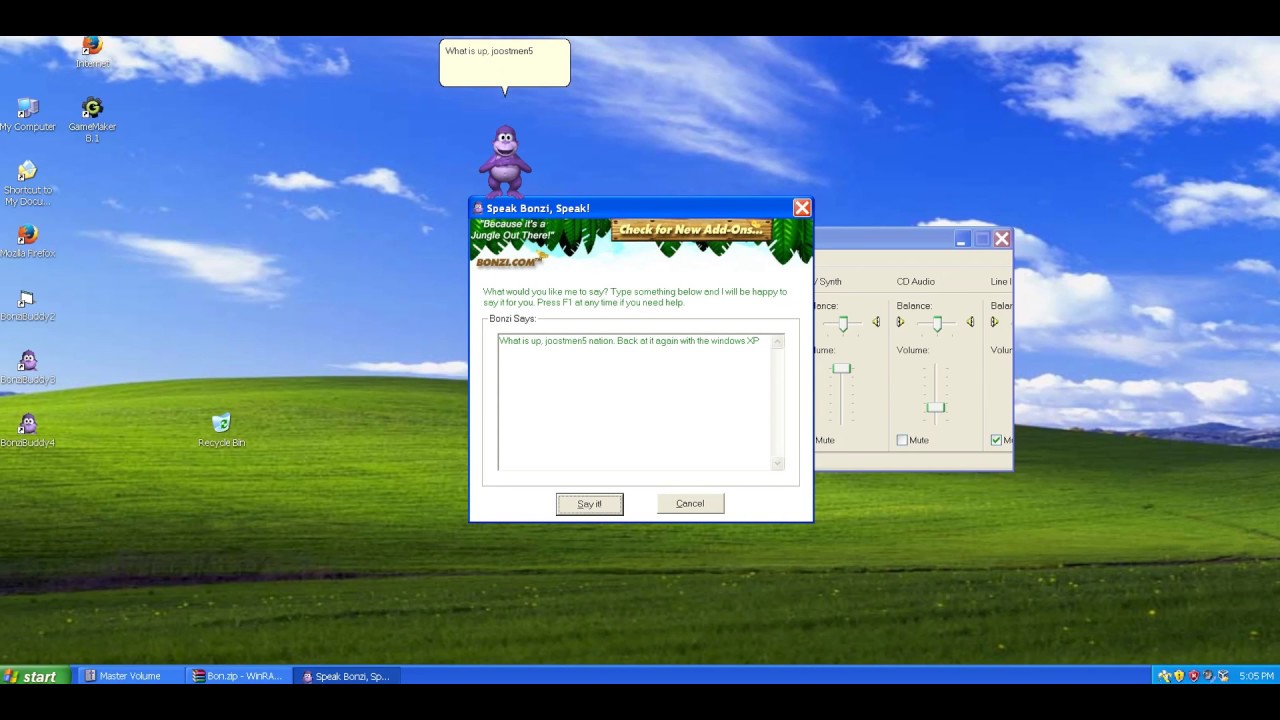Click the purple Bonzi gorilla character
This screenshot has height=720, width=1280.
[506, 160]
